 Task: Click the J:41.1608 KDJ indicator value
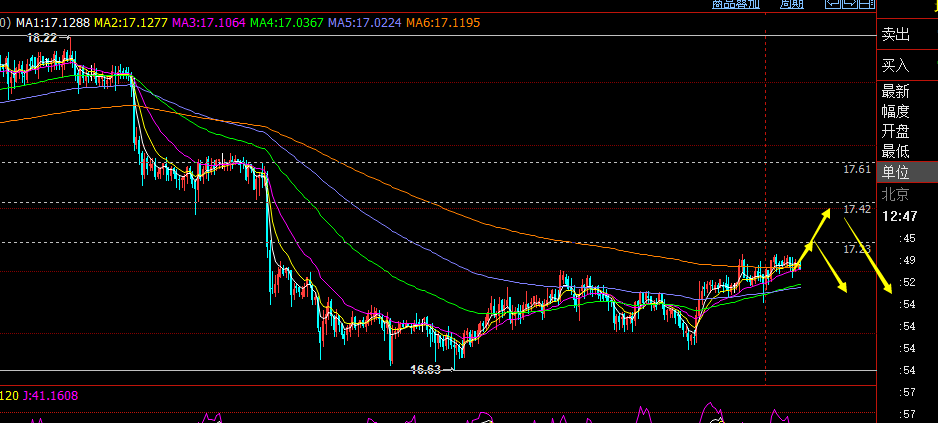point(50,395)
